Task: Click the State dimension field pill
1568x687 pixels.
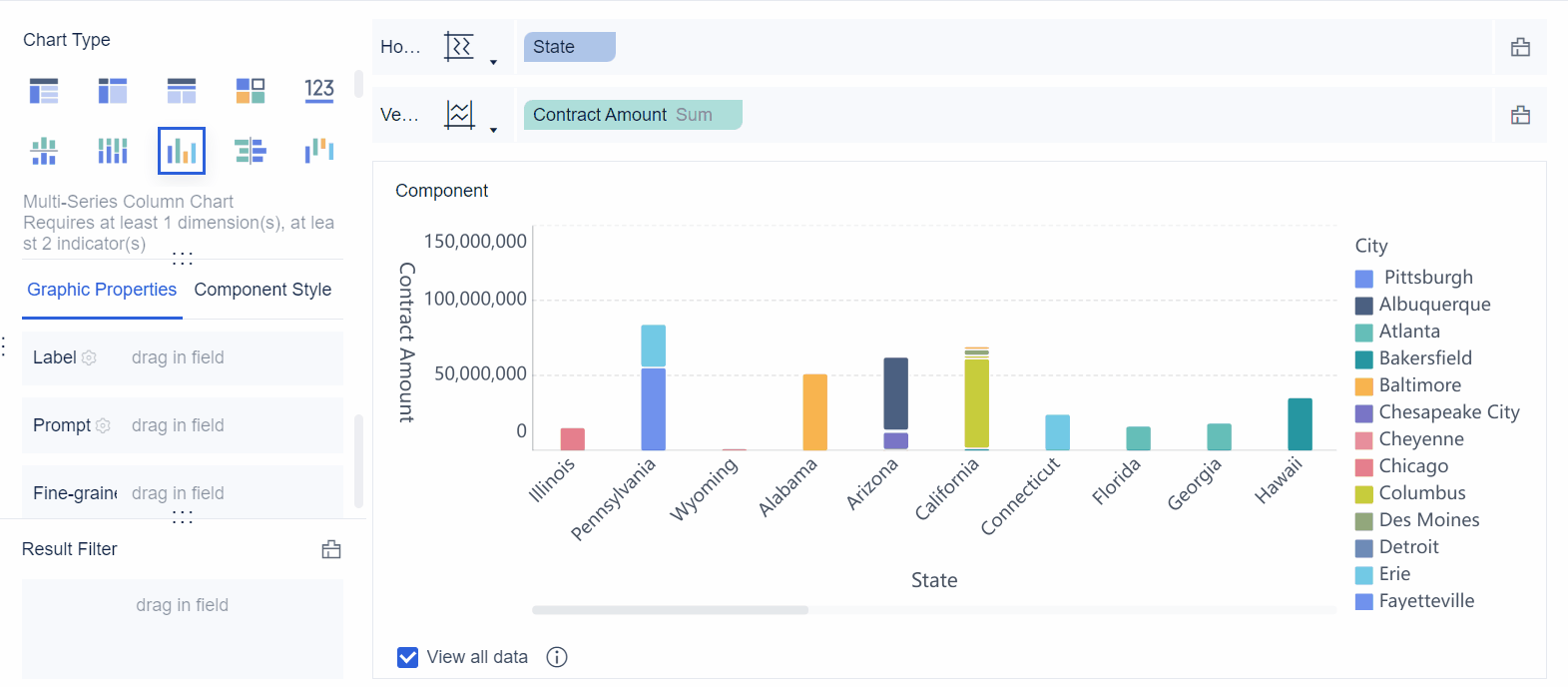Action: [x=569, y=47]
